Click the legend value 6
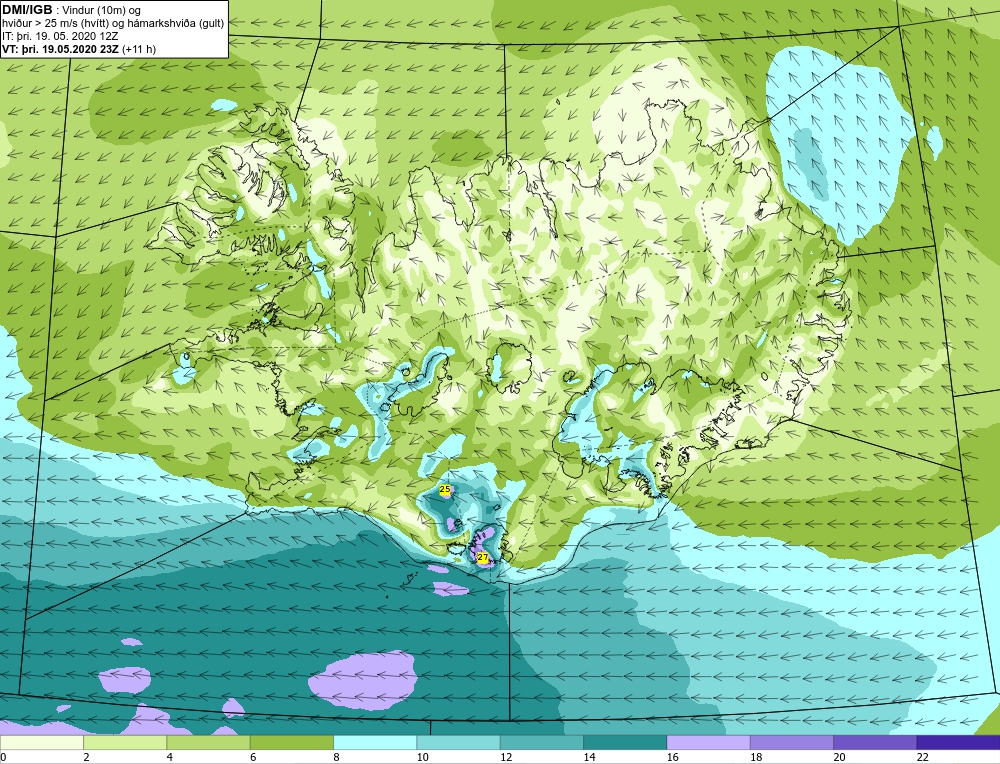The height and width of the screenshot is (764, 1000). (253, 757)
